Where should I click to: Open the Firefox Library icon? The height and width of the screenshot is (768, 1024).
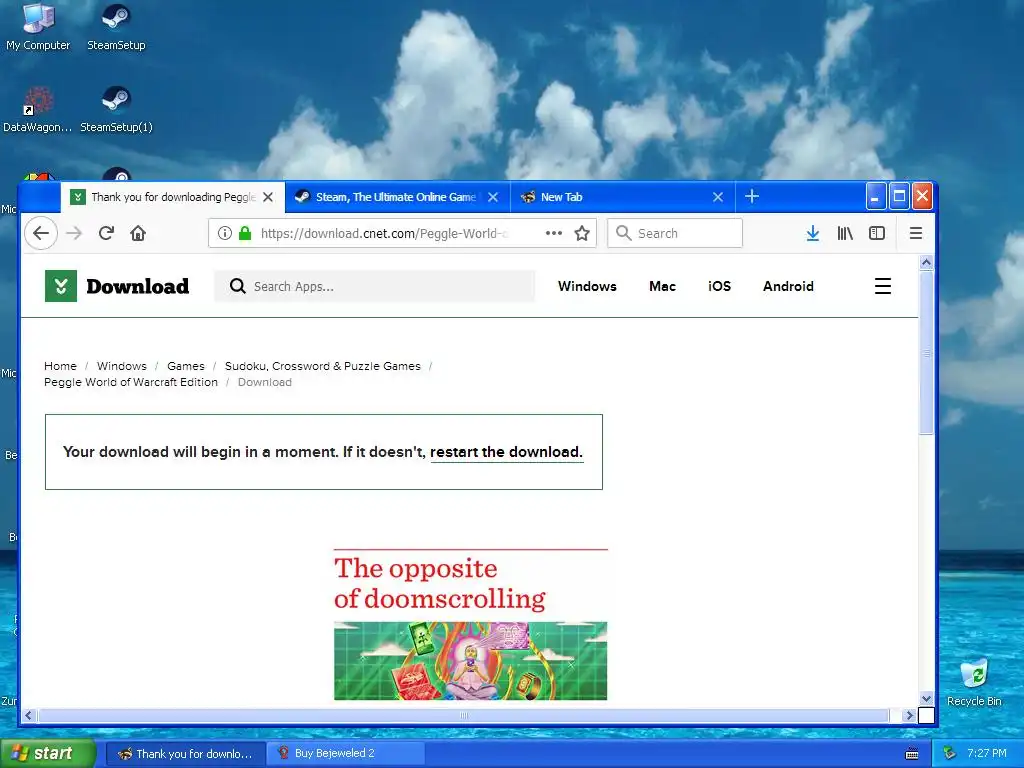tap(845, 233)
